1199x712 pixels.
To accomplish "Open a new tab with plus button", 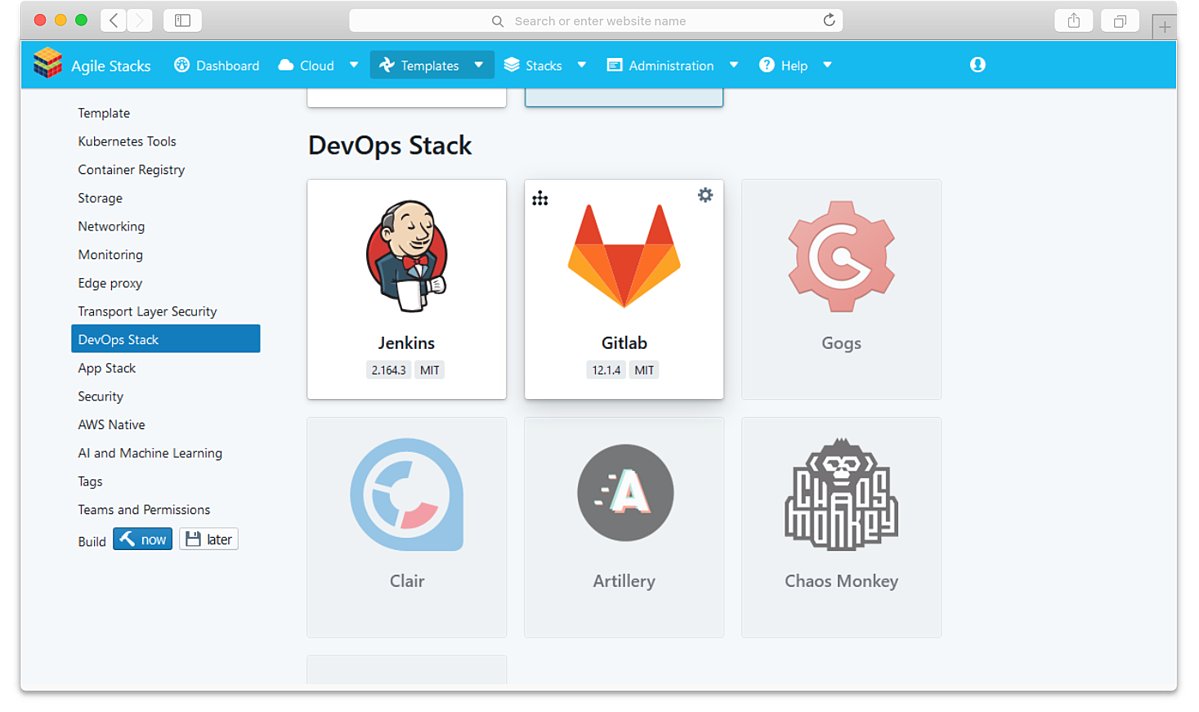I will 1164,28.
